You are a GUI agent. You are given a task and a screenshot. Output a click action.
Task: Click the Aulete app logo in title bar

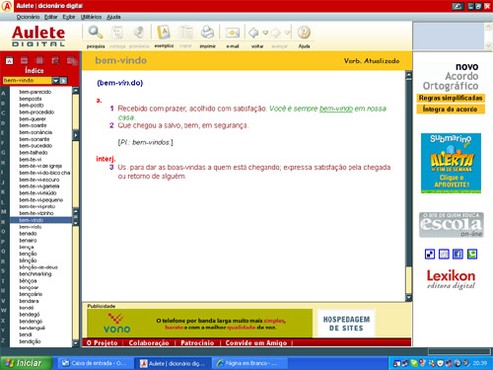click(7, 6)
